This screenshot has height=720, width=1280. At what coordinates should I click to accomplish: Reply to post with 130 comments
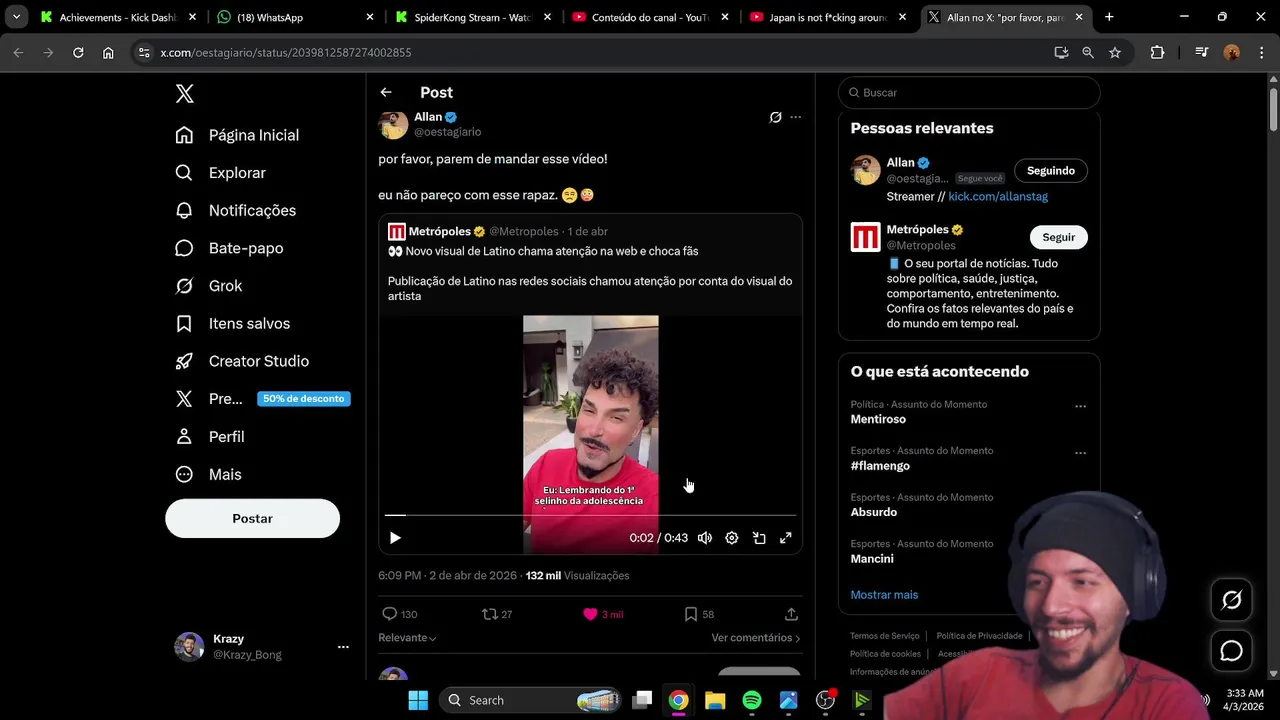click(400, 614)
